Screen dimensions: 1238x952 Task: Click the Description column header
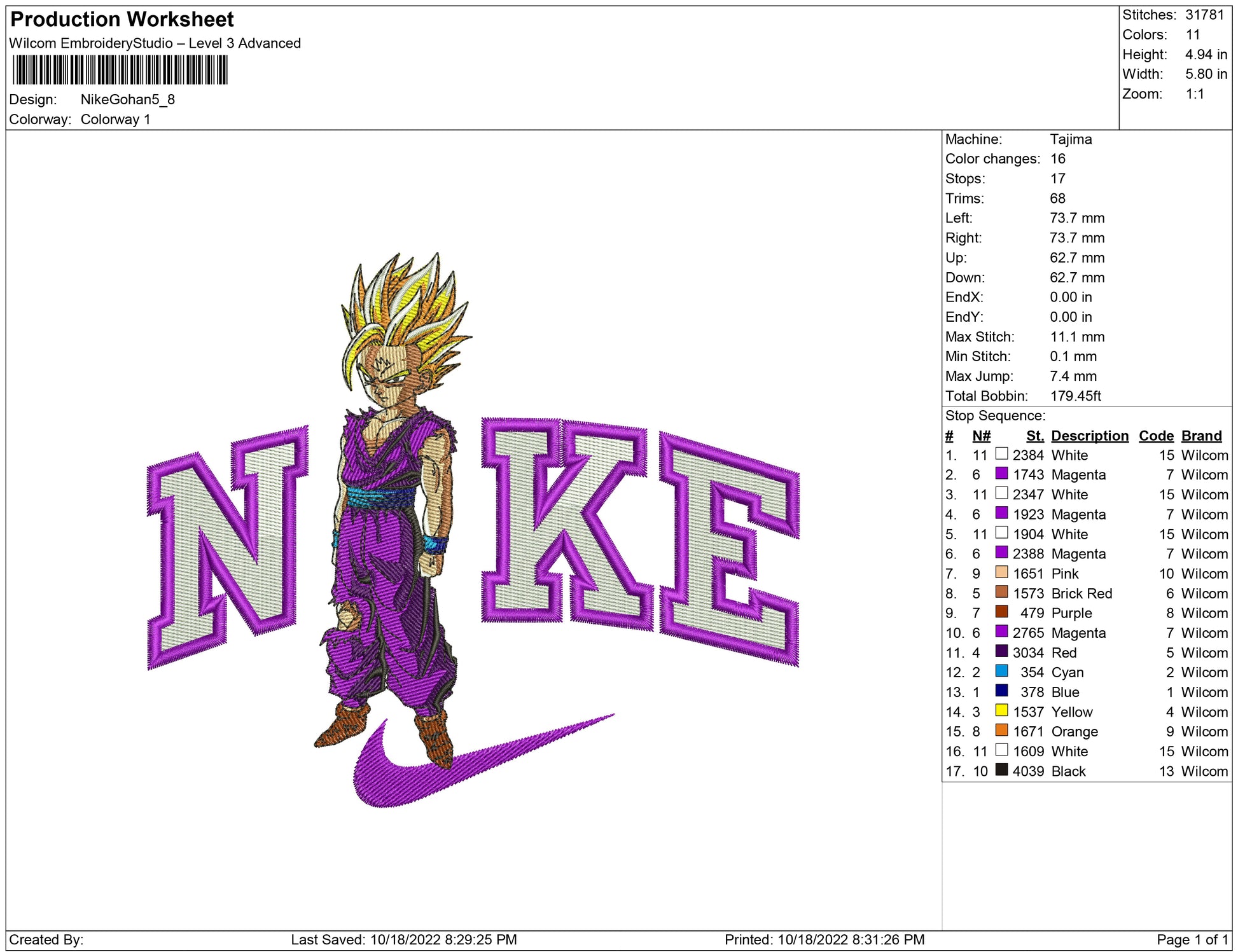(x=1089, y=436)
